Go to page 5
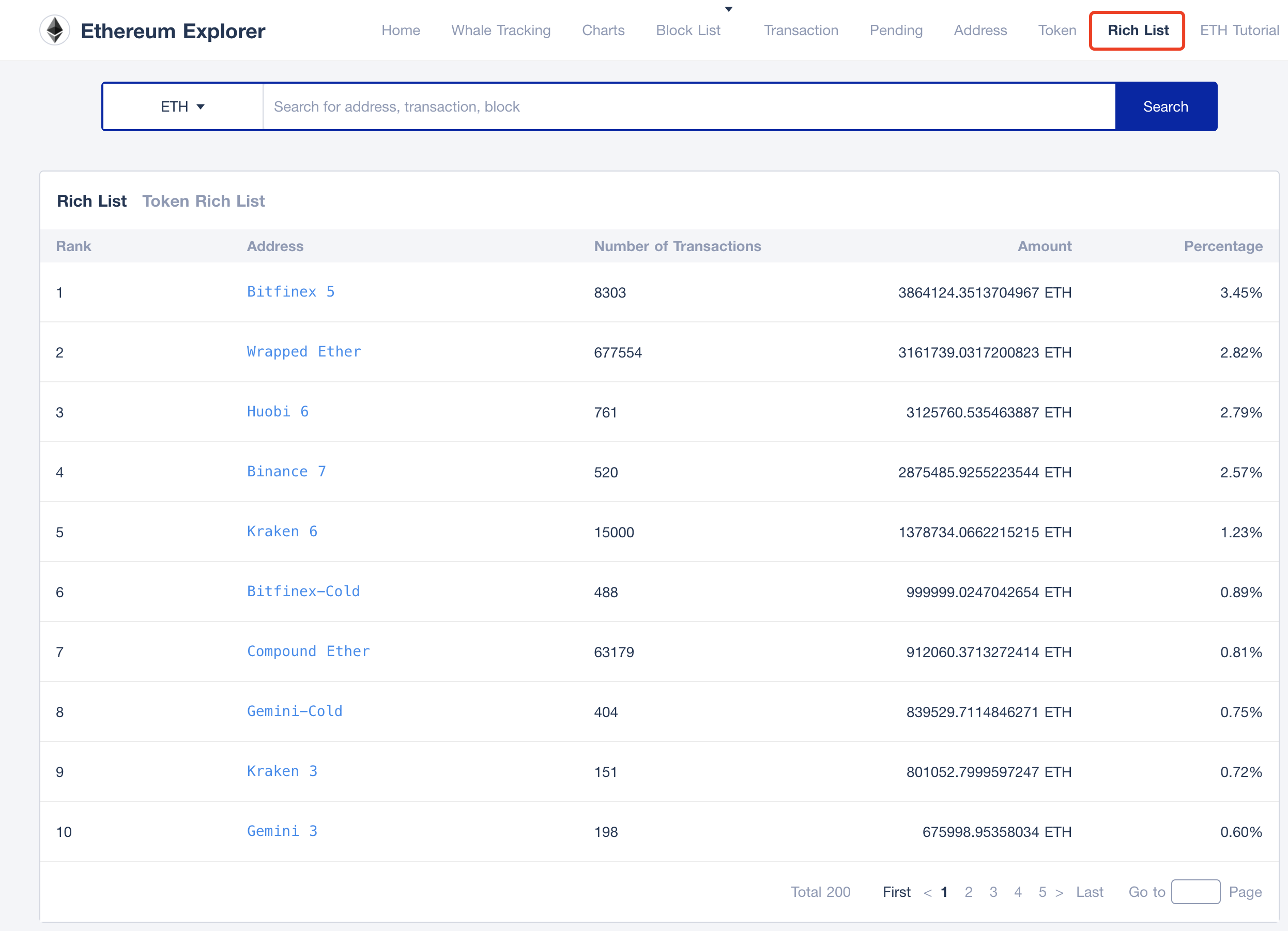The width and height of the screenshot is (1288, 931). coord(1042,892)
